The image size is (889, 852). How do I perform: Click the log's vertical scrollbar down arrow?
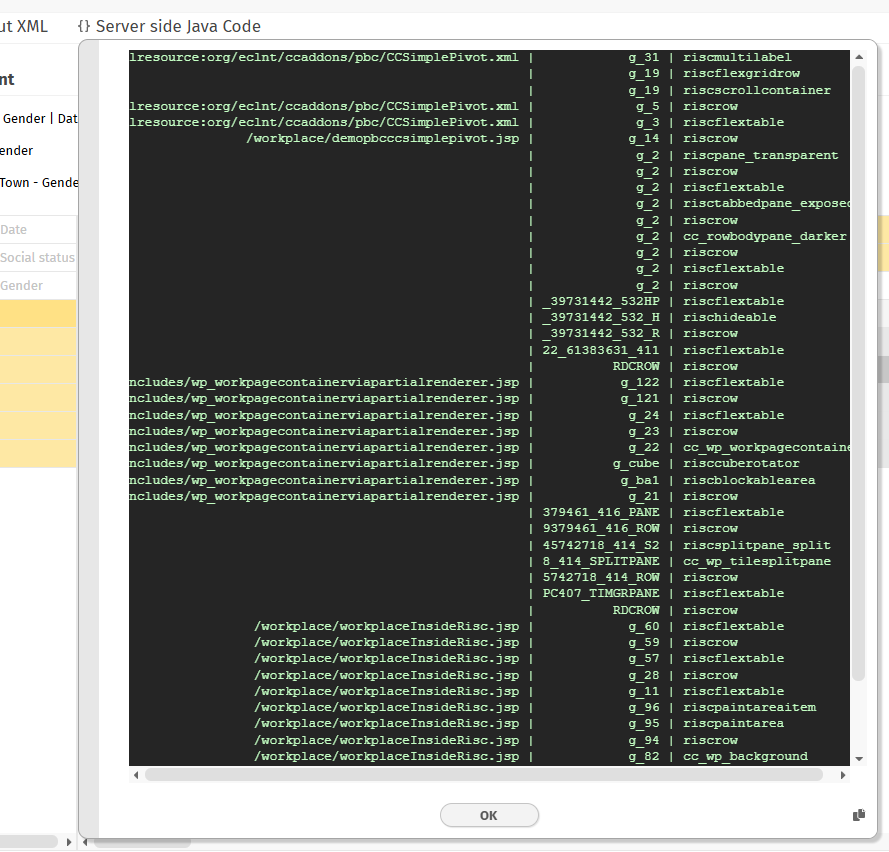pyautogui.click(x=858, y=758)
